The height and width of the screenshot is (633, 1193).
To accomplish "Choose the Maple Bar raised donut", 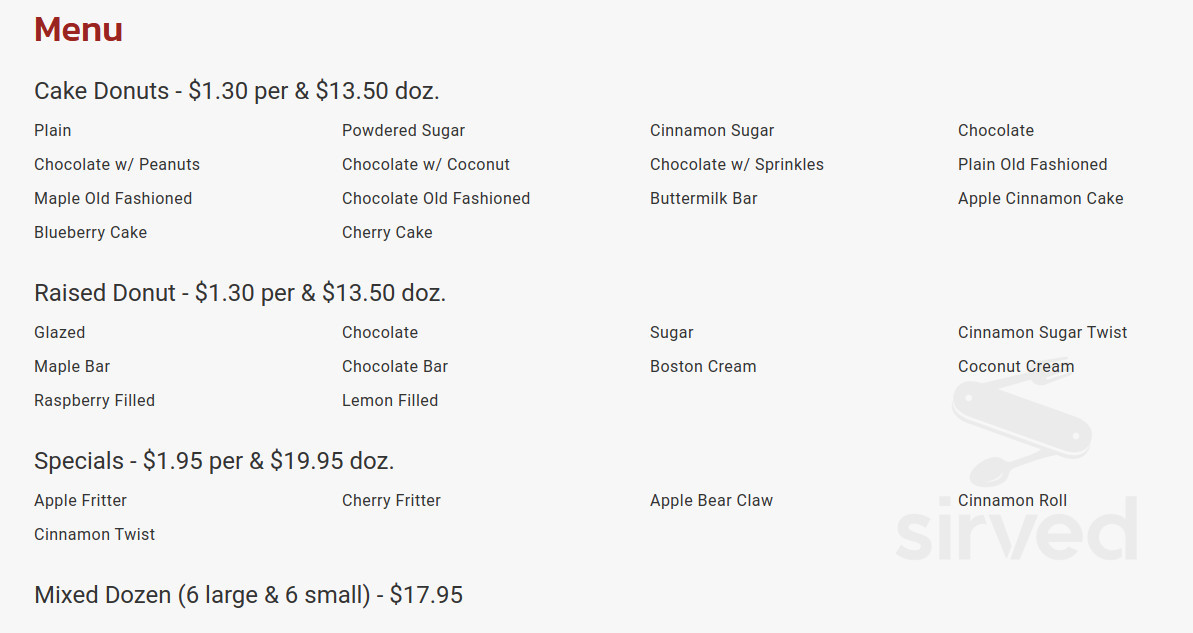I will 72,367.
